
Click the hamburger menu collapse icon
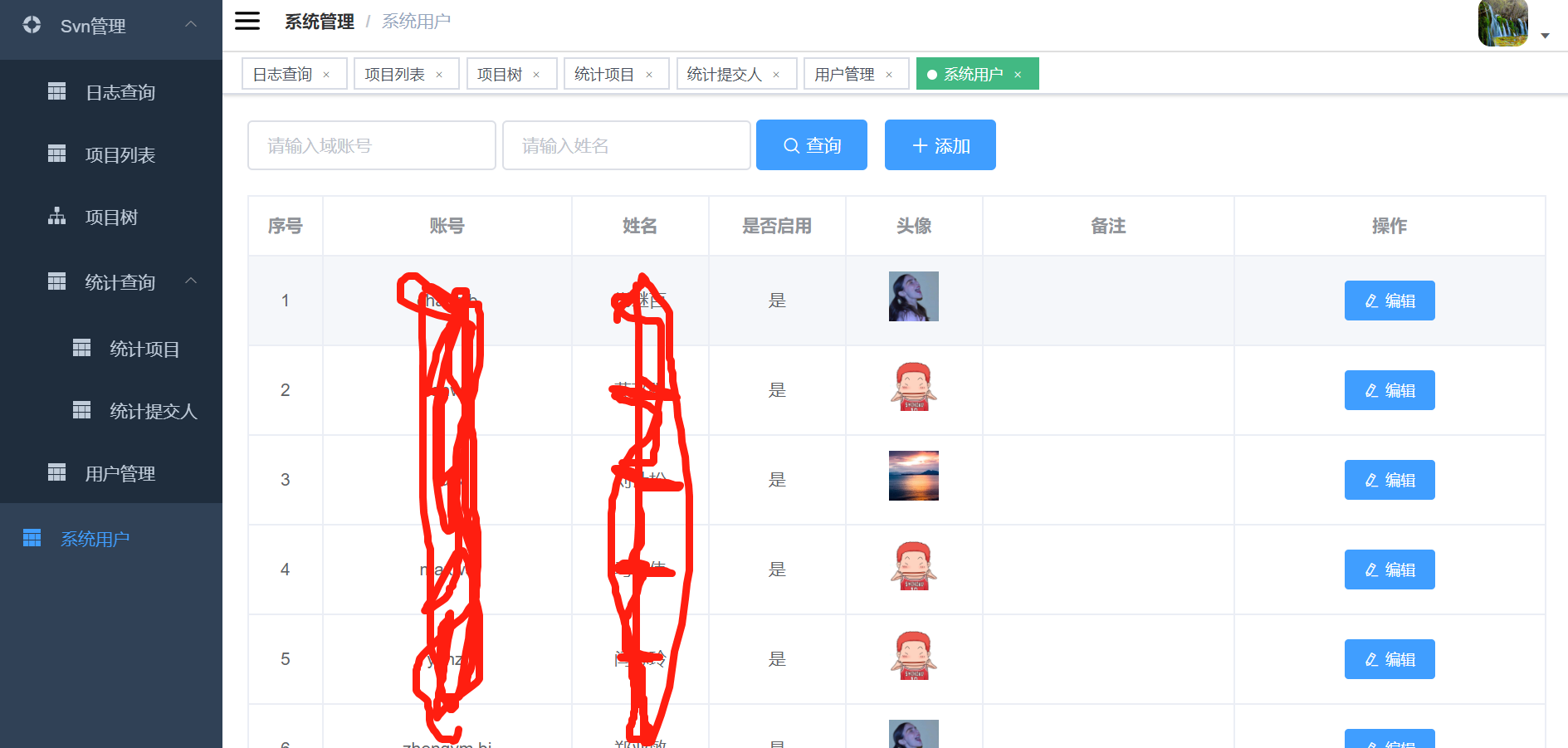(247, 21)
